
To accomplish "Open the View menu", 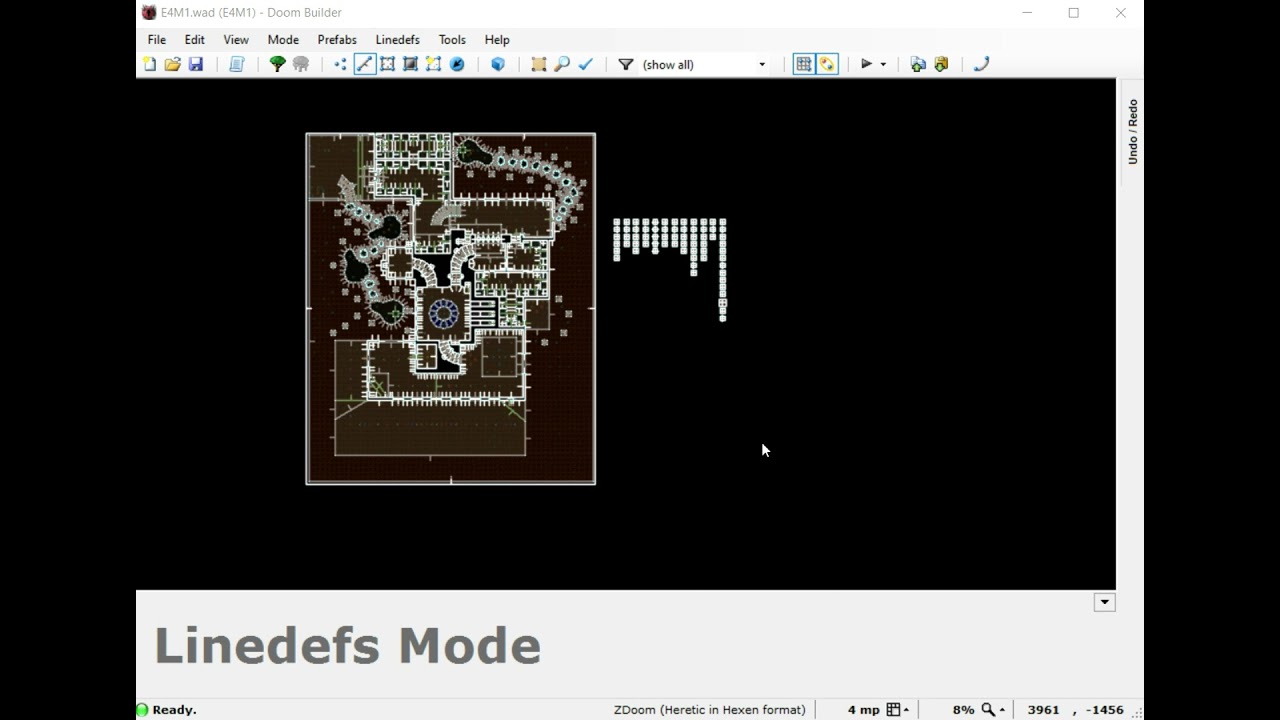I will click(x=236, y=39).
